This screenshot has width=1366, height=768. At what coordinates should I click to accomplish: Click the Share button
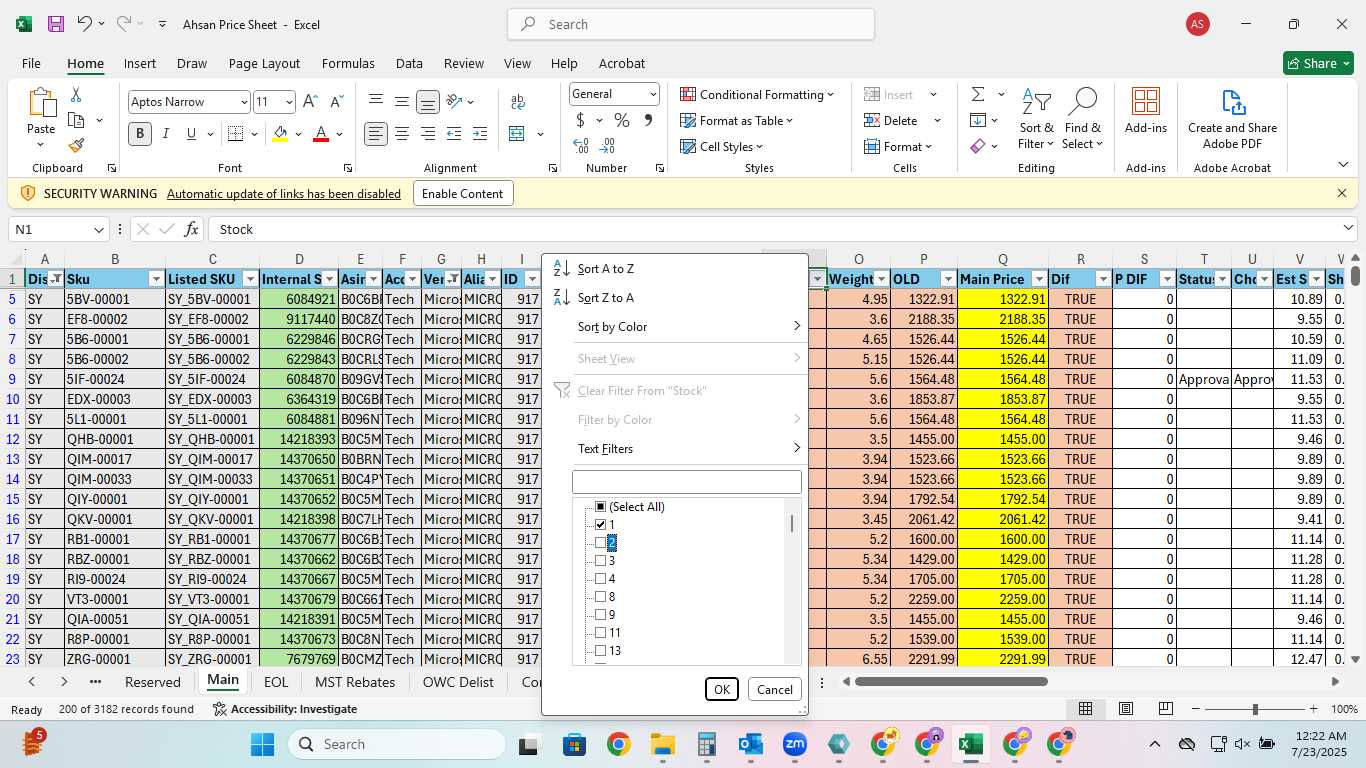pyautogui.click(x=1318, y=63)
